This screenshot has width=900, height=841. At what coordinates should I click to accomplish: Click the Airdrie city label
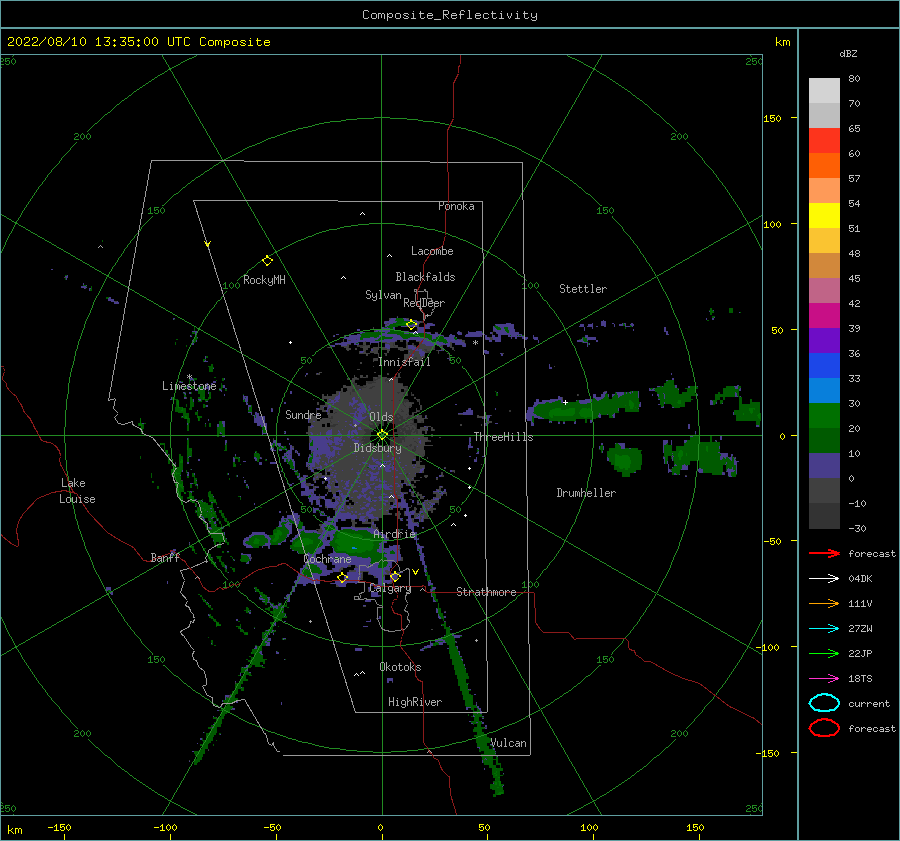(x=394, y=534)
